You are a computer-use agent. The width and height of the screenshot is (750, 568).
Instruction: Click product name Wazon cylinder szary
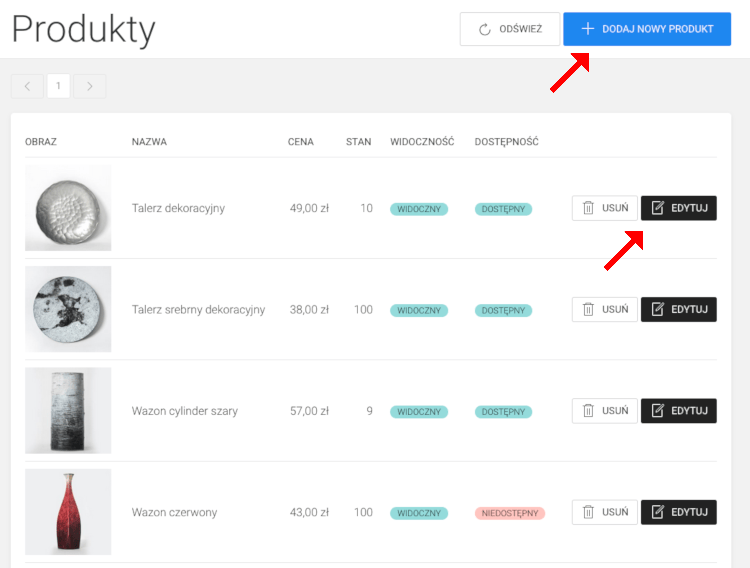point(185,412)
